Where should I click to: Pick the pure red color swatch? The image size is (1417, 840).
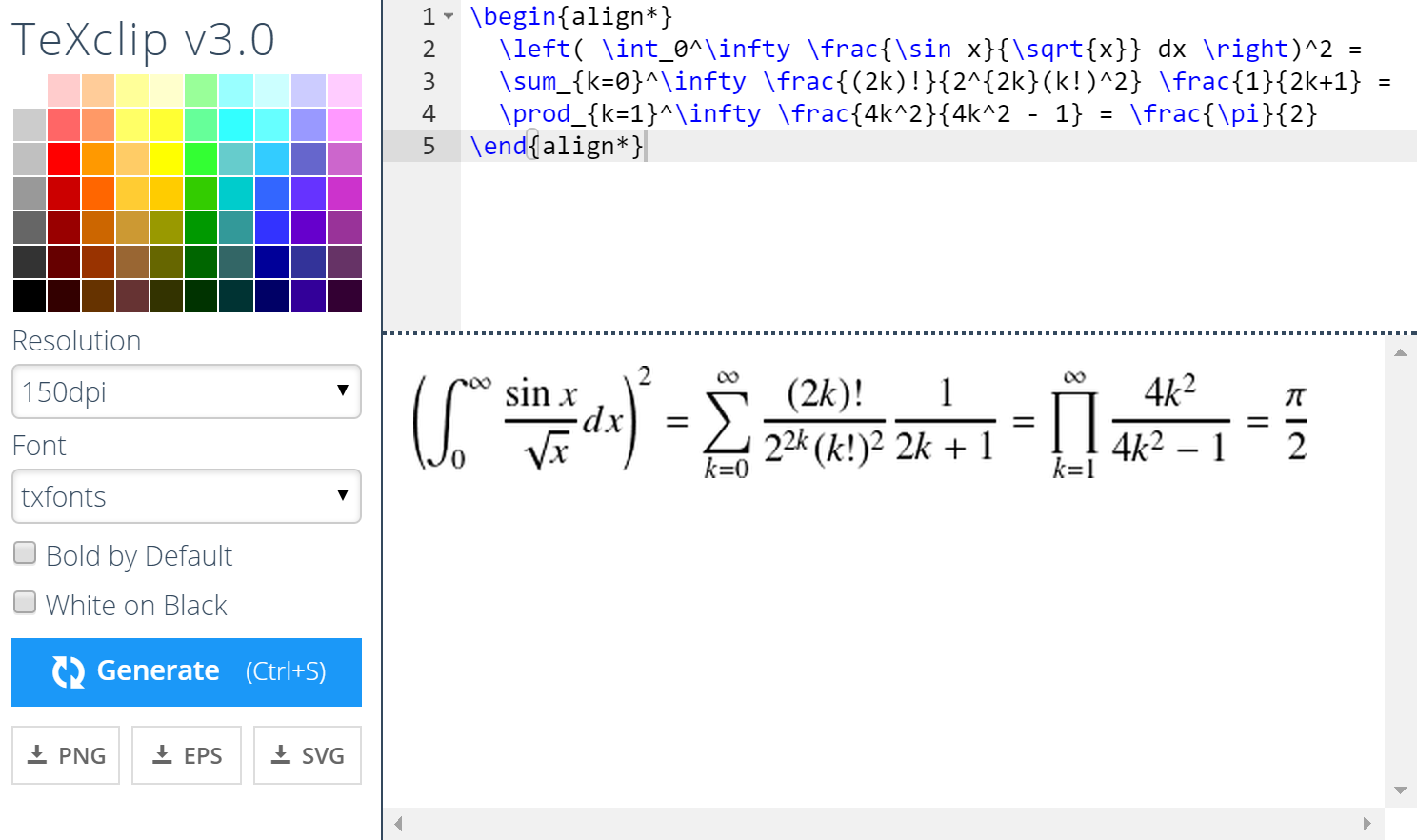click(64, 159)
